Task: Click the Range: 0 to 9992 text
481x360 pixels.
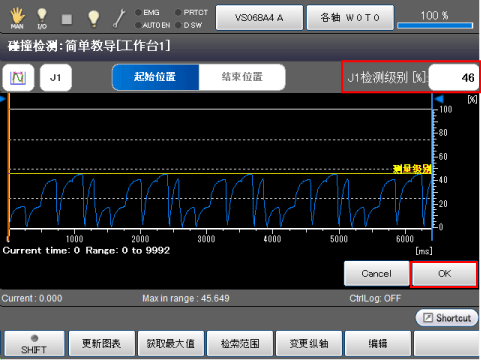Action: (x=128, y=250)
